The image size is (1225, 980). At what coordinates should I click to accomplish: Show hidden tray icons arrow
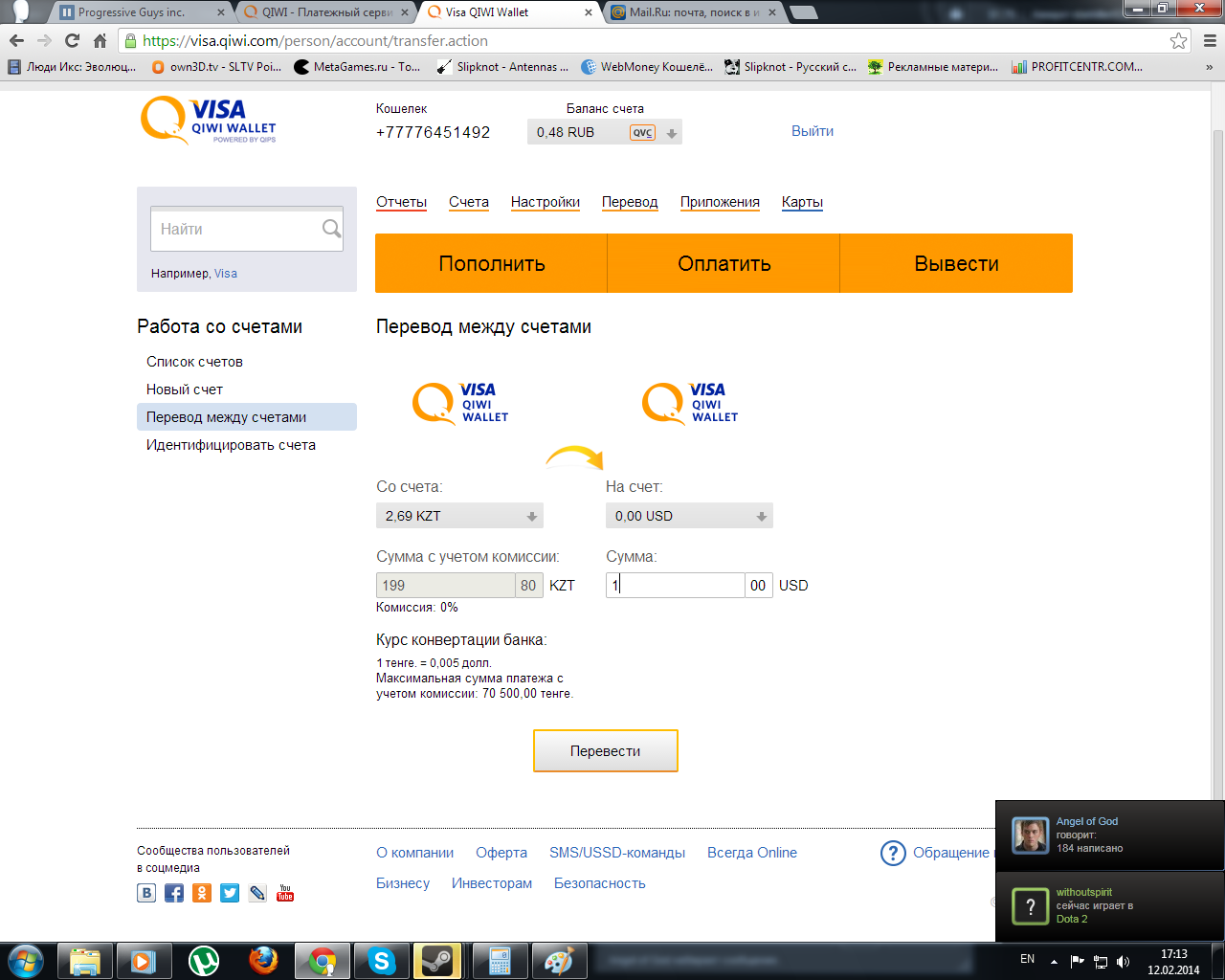pos(1054,961)
